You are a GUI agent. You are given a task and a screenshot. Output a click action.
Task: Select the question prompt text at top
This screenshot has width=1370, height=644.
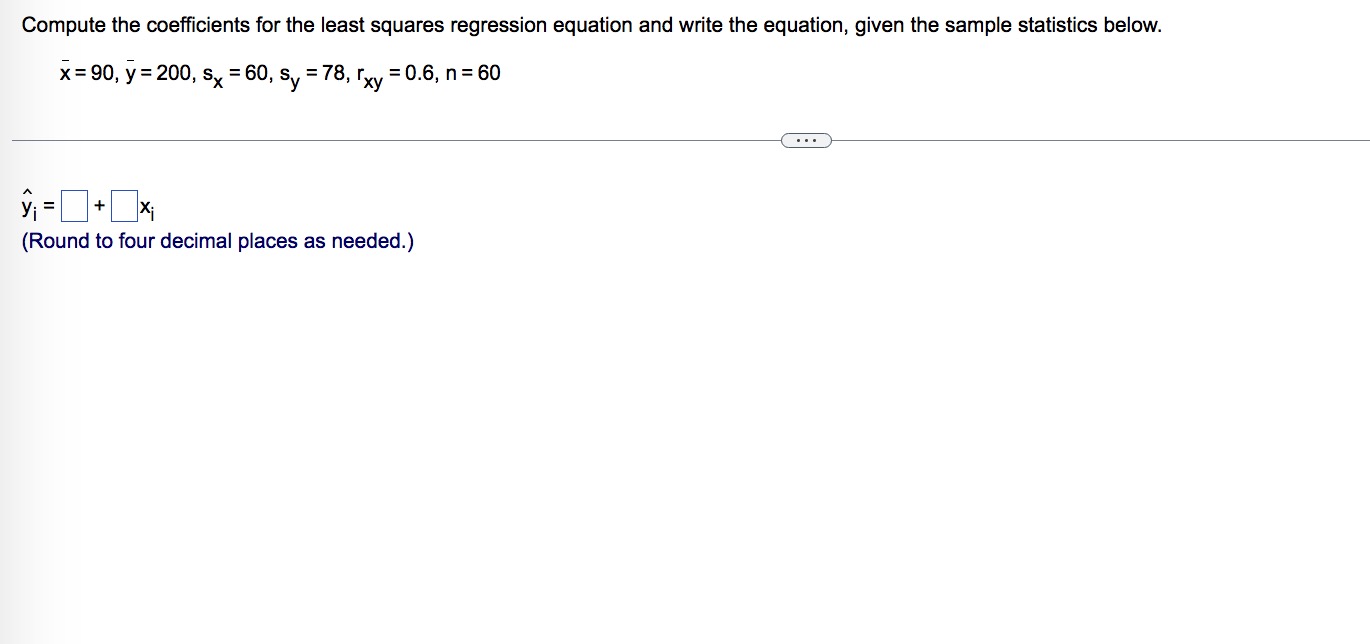point(592,24)
